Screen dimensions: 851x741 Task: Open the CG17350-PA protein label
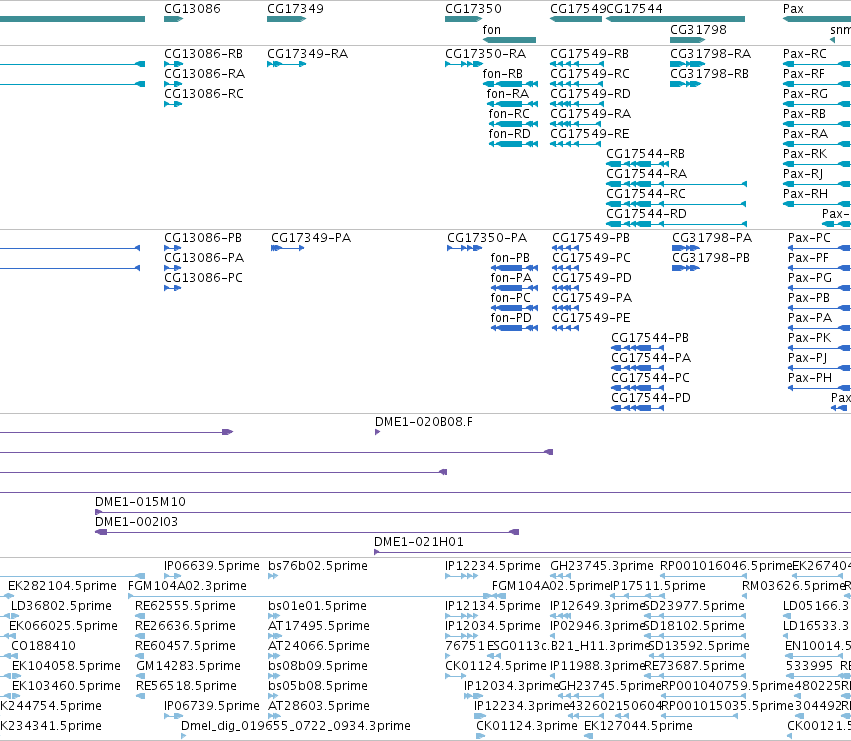[x=487, y=238]
